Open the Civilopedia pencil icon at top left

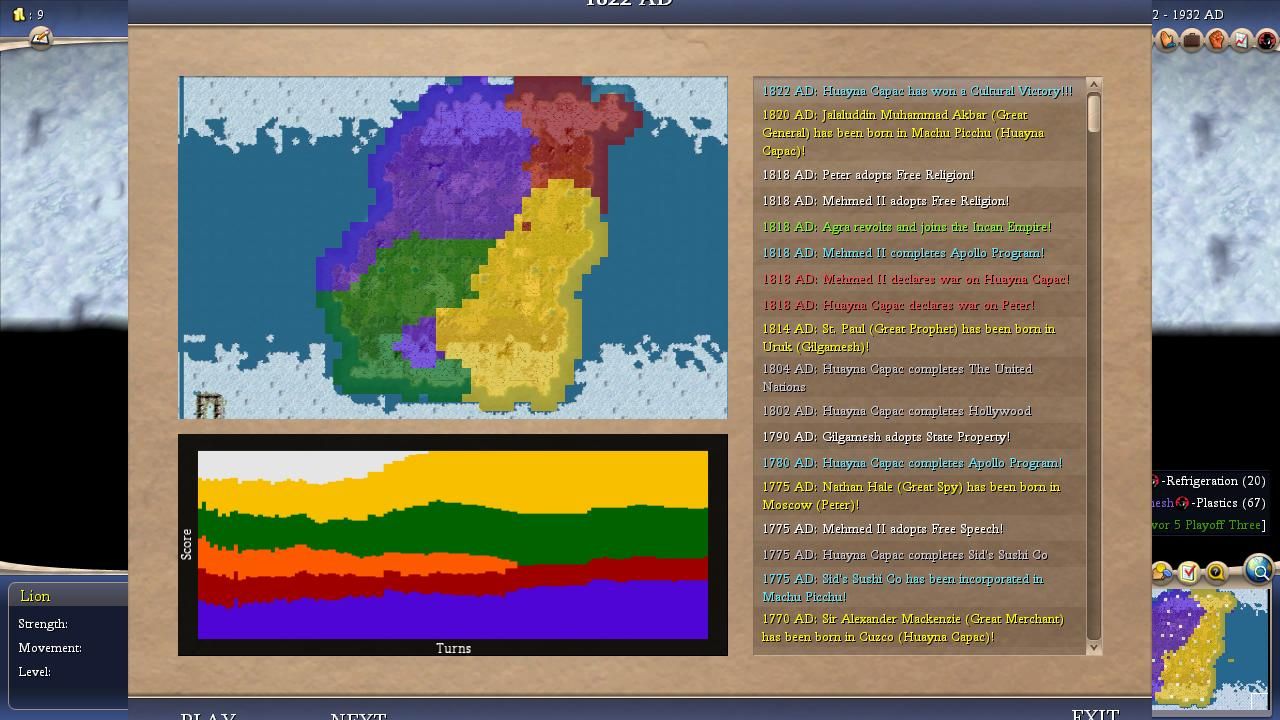point(40,38)
